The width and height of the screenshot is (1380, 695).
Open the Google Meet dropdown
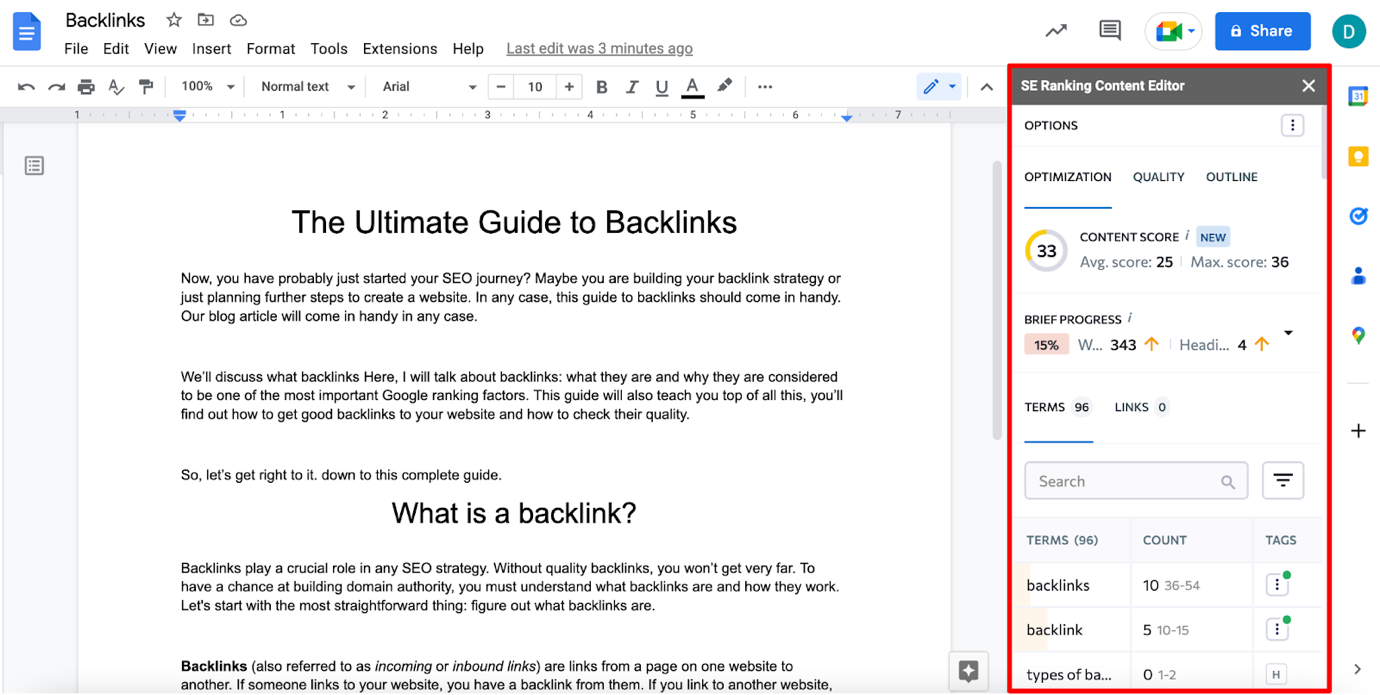point(1174,32)
